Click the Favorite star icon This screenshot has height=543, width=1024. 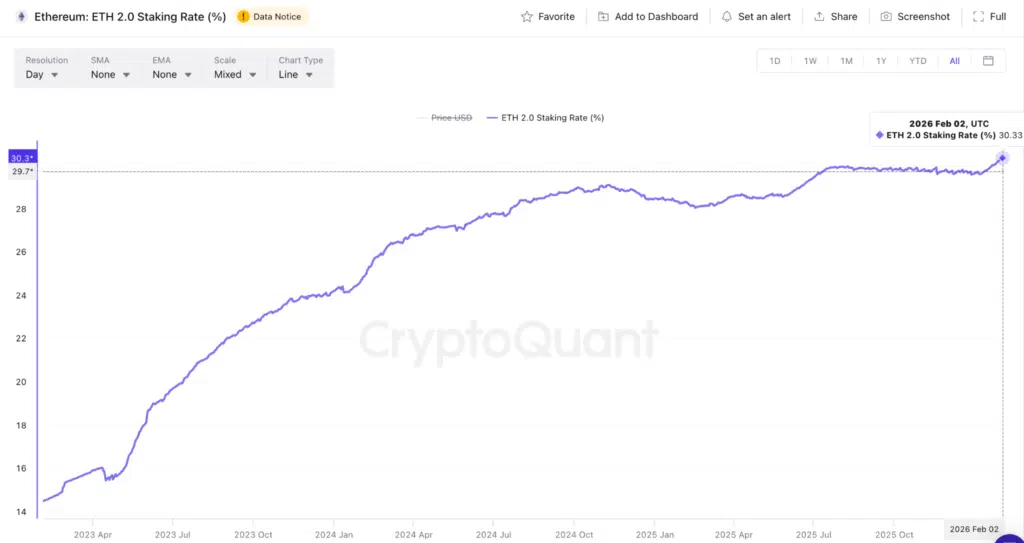pyautogui.click(x=527, y=17)
